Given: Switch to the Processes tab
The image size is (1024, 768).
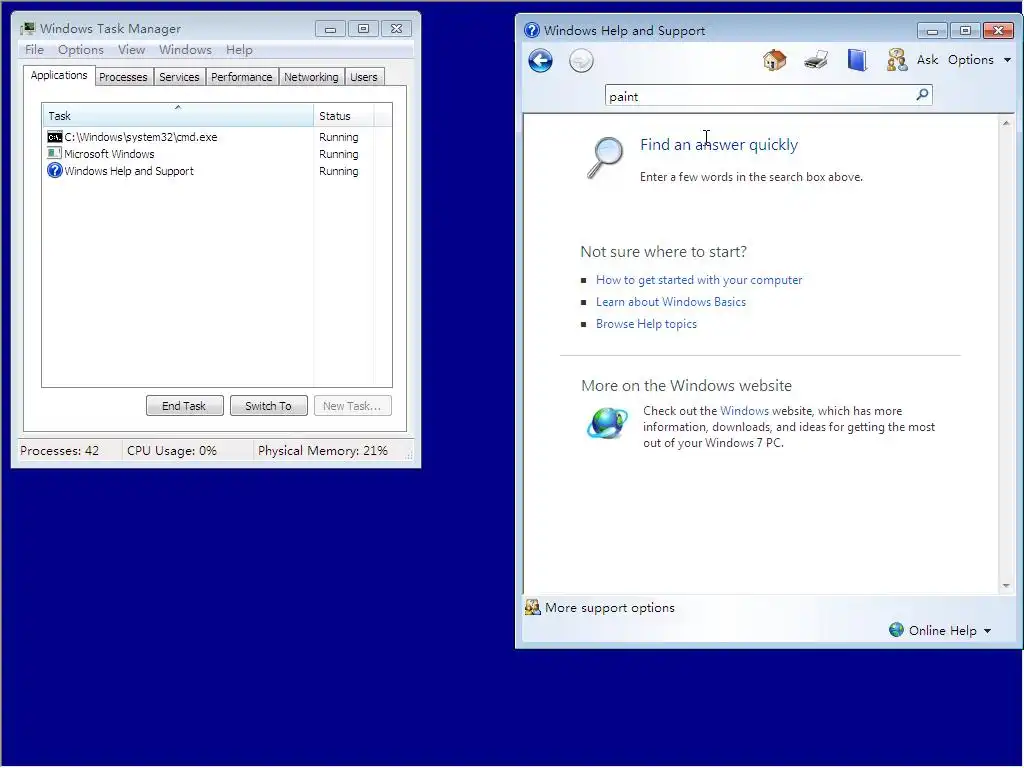Looking at the screenshot, I should click(x=123, y=77).
